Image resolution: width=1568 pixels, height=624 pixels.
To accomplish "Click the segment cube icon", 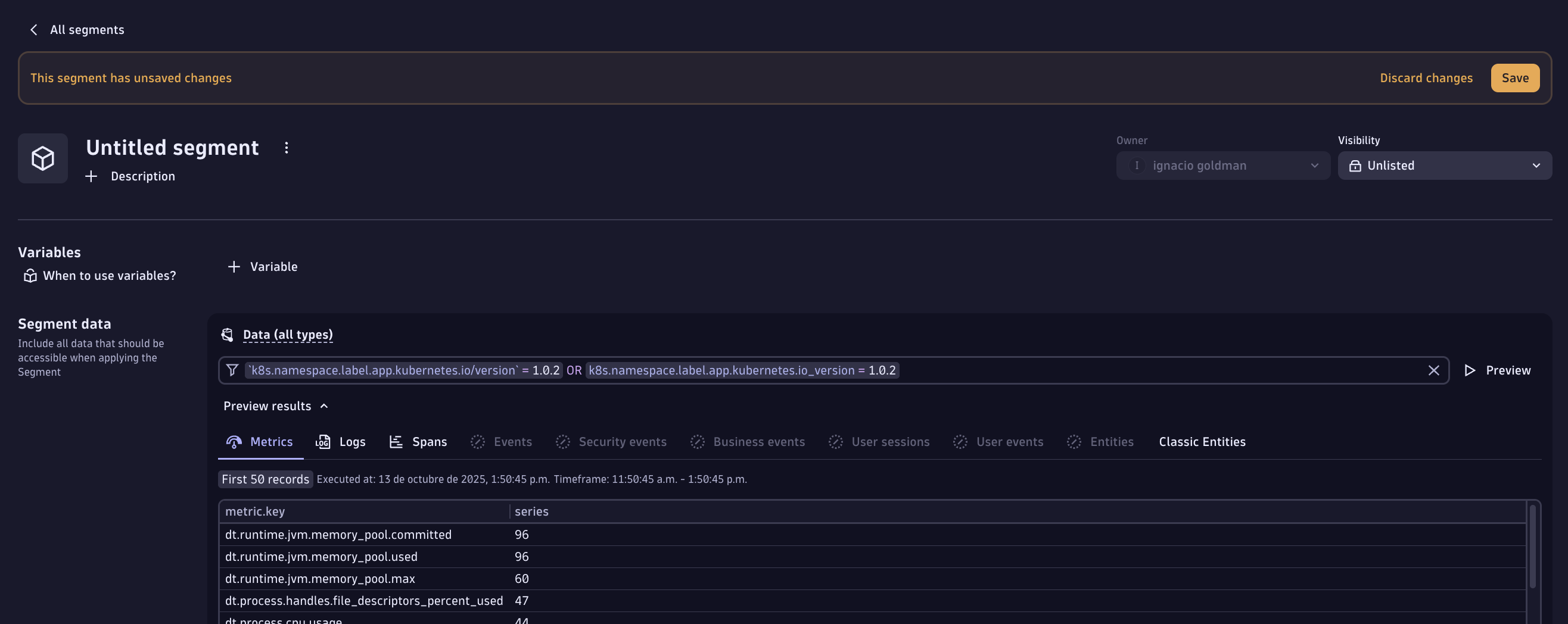I will (43, 158).
